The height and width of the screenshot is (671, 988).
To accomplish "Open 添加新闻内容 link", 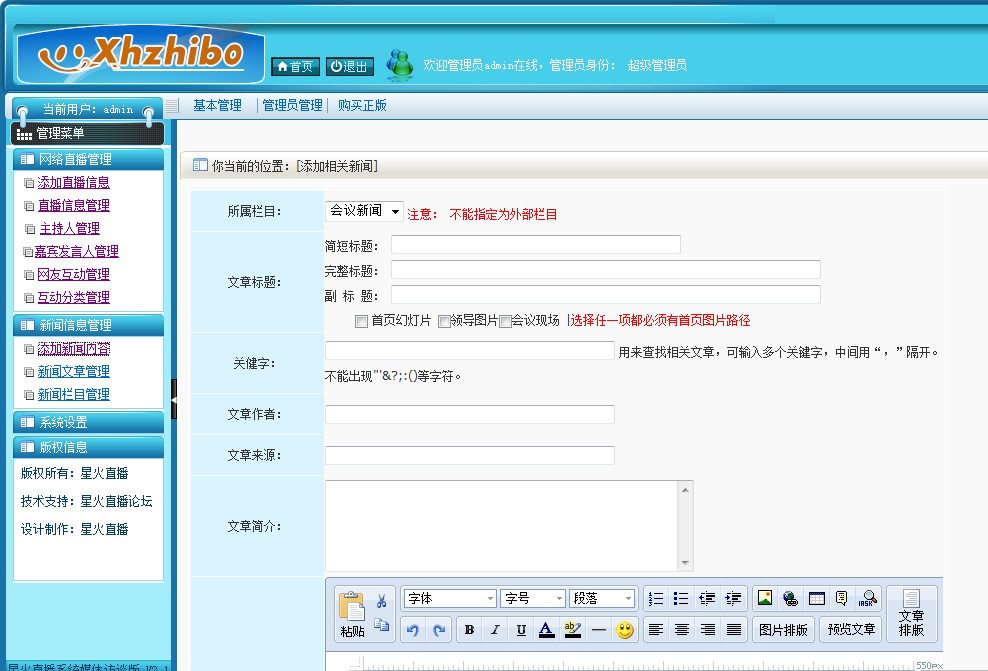I will 74,348.
